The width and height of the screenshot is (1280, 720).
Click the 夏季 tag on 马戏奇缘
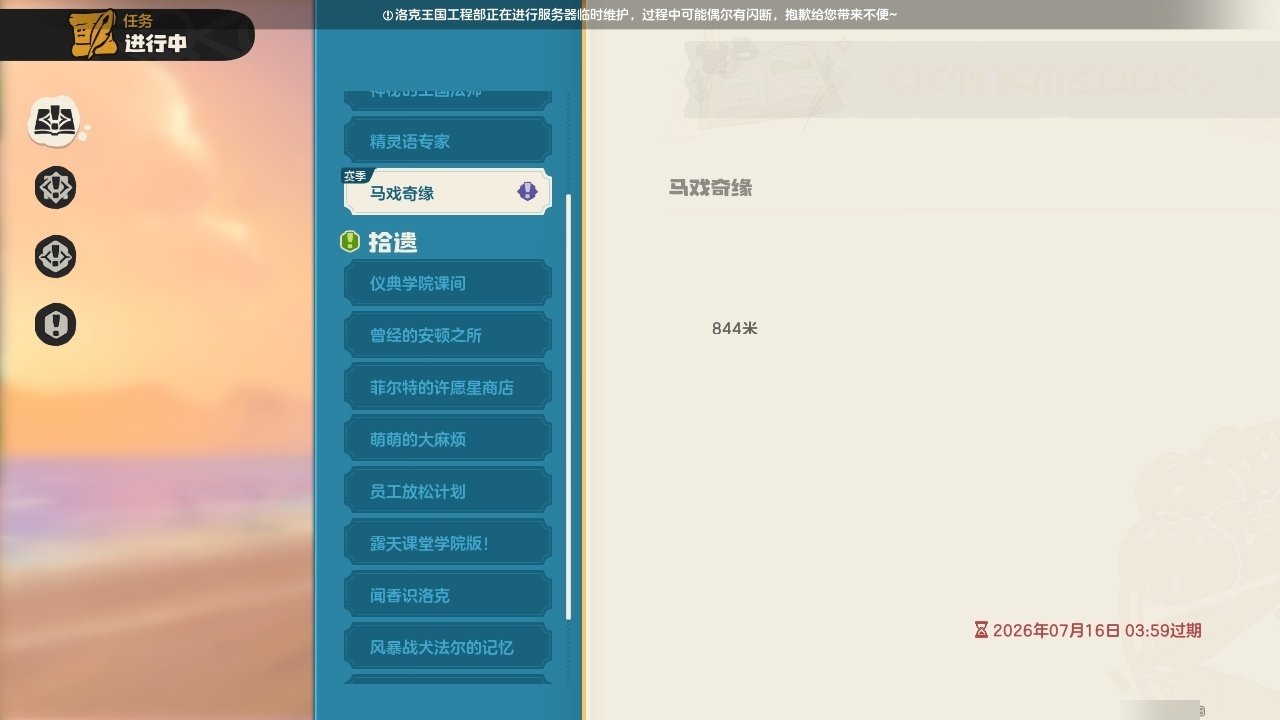point(356,176)
